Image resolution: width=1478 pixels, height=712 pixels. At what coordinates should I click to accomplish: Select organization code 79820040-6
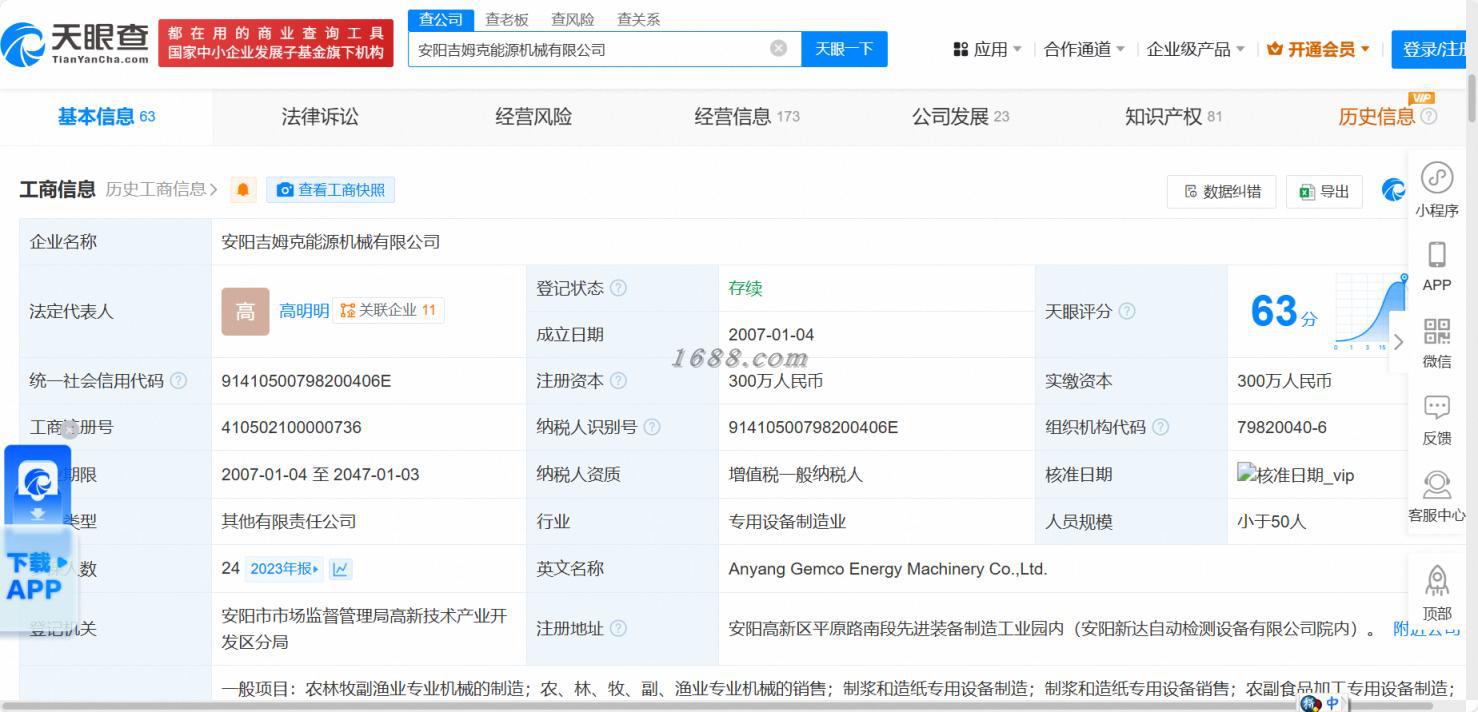(x=1282, y=427)
